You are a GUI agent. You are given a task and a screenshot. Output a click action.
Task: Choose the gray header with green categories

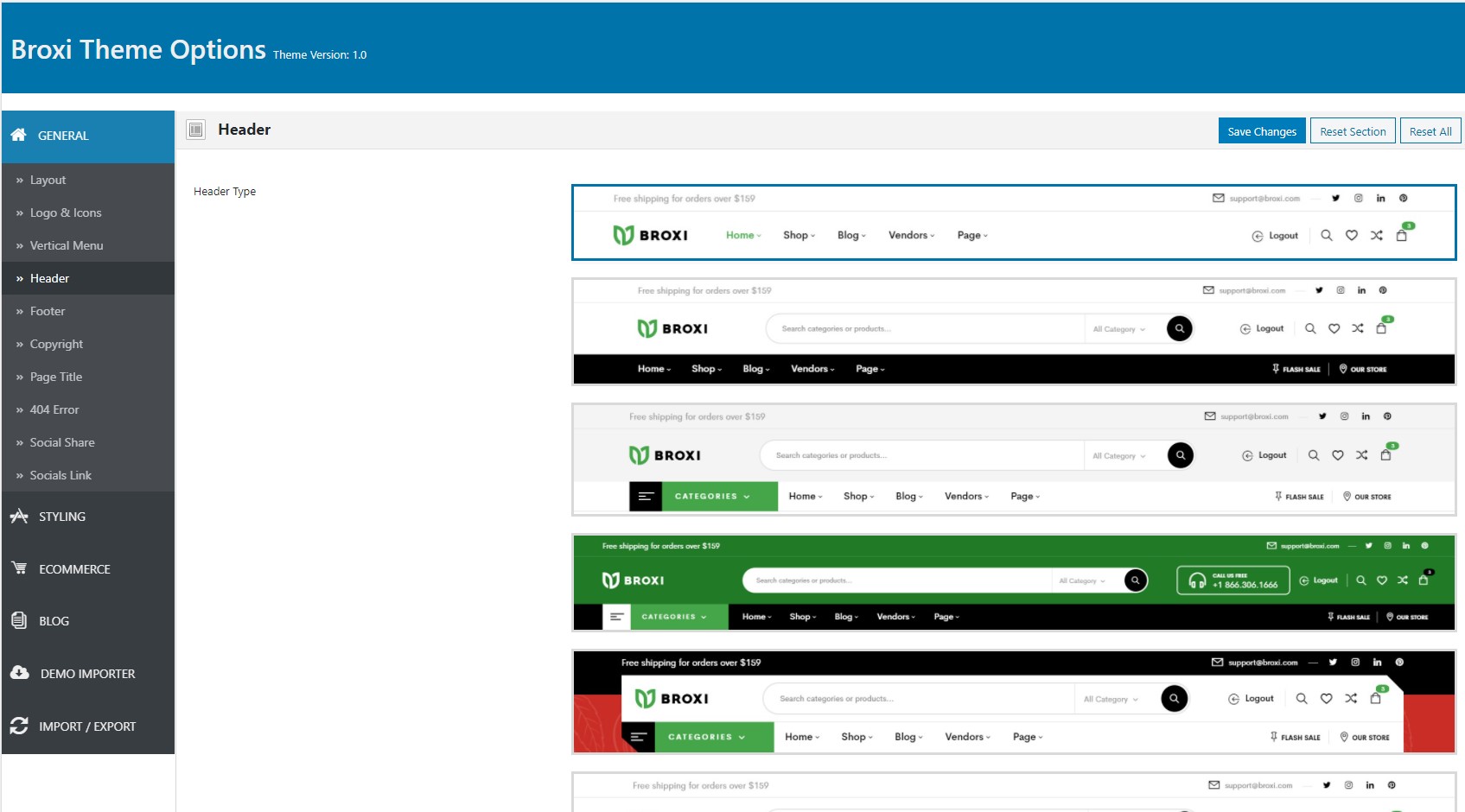click(1014, 460)
